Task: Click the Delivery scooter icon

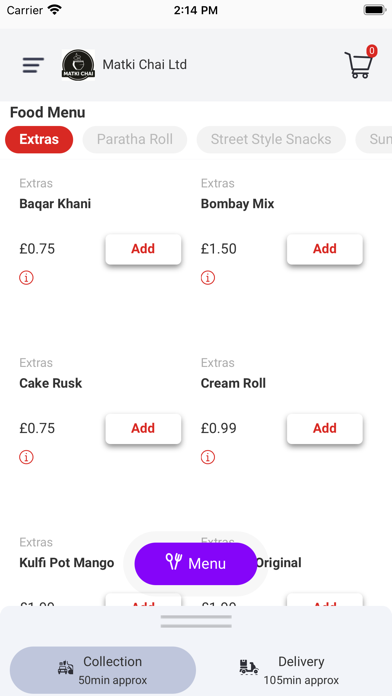Action: [x=249, y=667]
